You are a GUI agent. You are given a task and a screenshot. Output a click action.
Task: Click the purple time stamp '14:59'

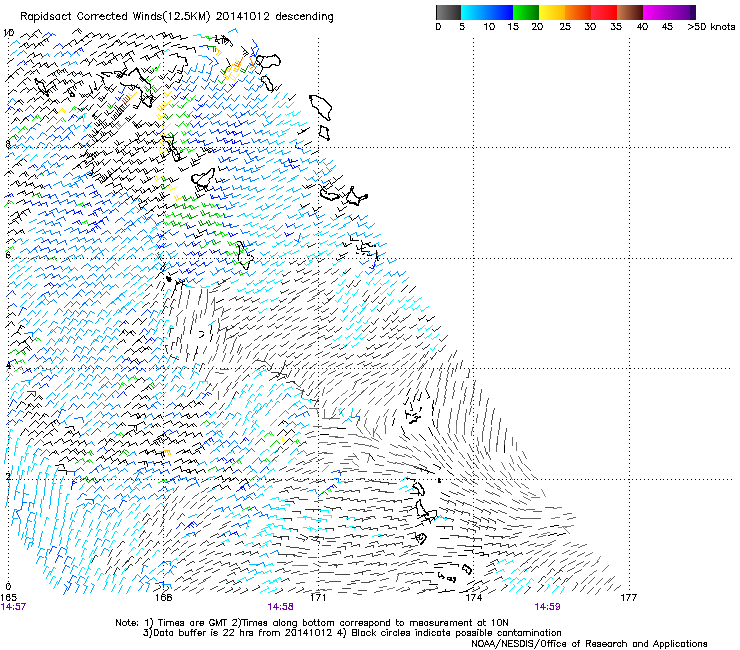(547, 607)
